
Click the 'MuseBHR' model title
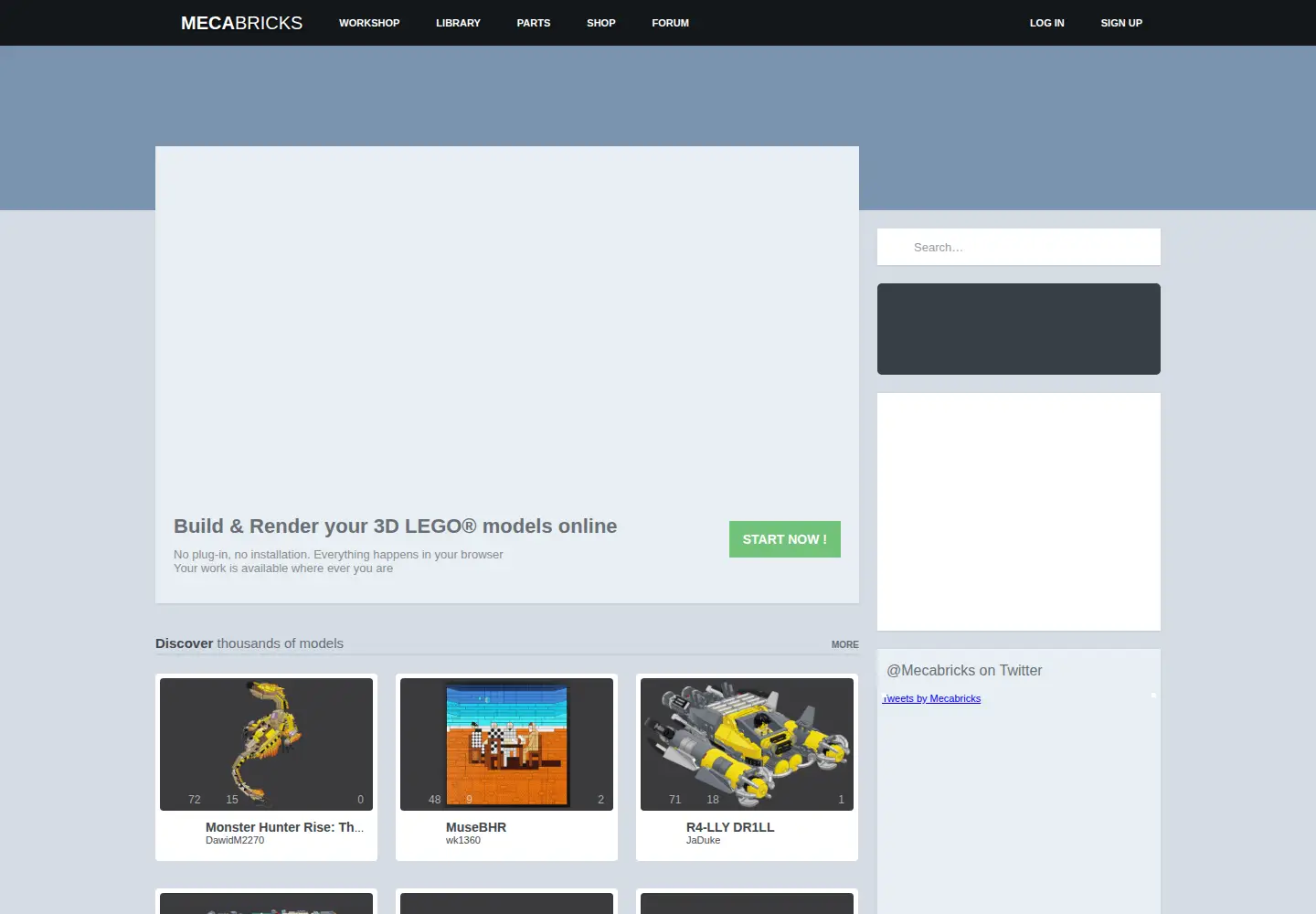coord(476,827)
